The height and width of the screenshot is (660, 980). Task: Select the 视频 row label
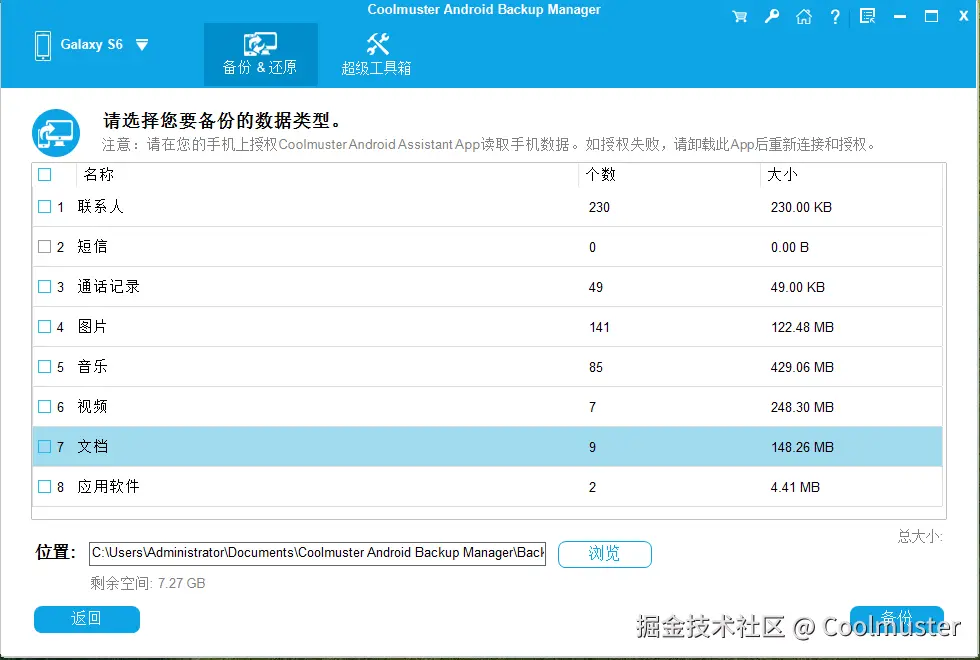click(x=92, y=407)
